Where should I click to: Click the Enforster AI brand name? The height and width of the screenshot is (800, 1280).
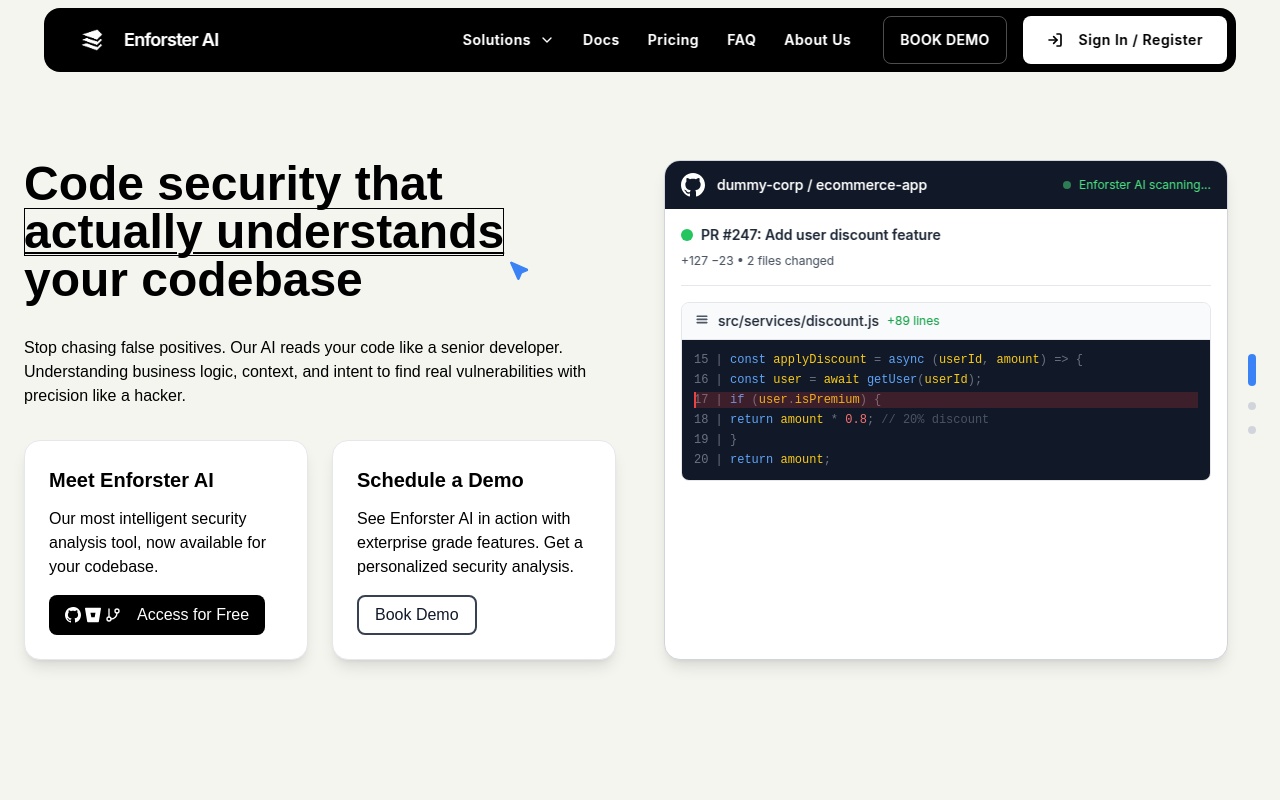point(171,40)
